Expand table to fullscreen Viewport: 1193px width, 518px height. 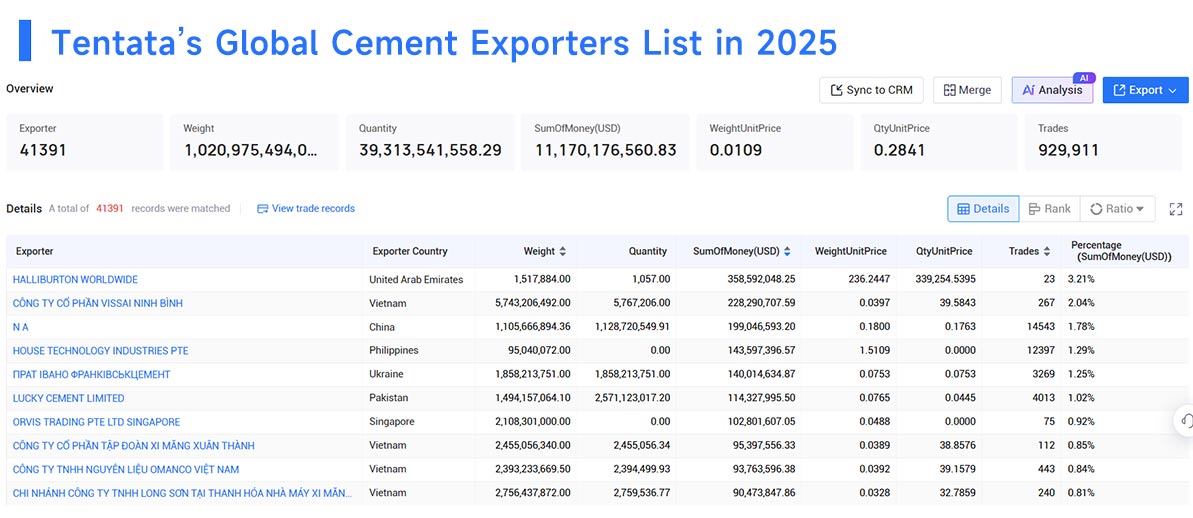pos(1176,208)
